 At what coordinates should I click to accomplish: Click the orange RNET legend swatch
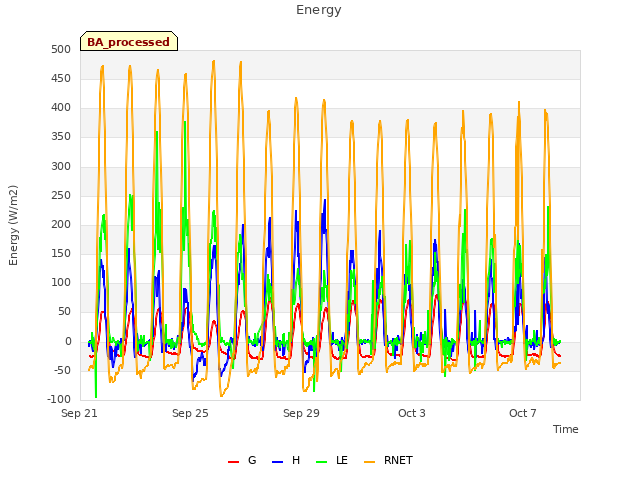click(x=369, y=462)
